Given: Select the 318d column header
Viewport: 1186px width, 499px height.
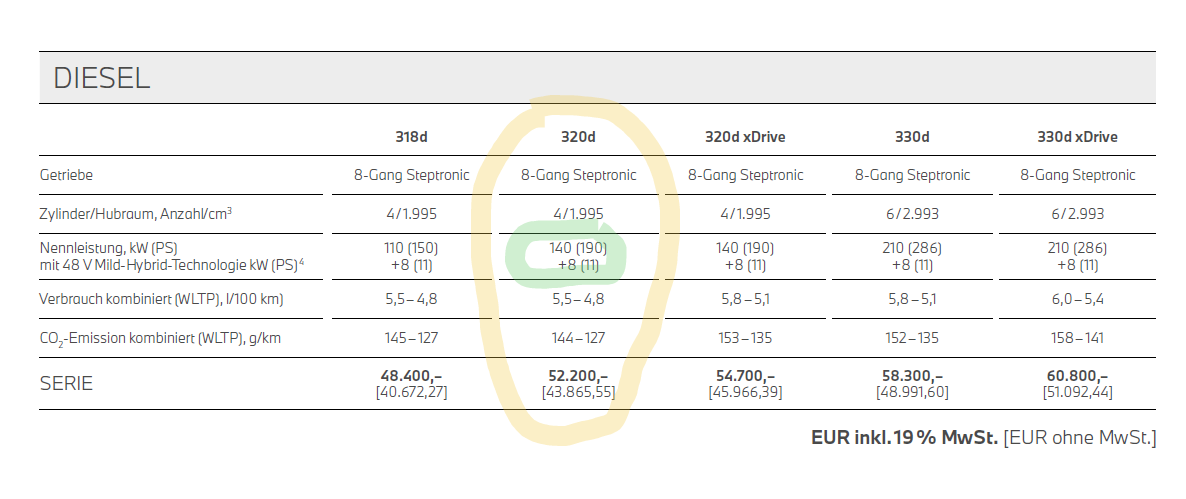Looking at the screenshot, I should point(411,137).
